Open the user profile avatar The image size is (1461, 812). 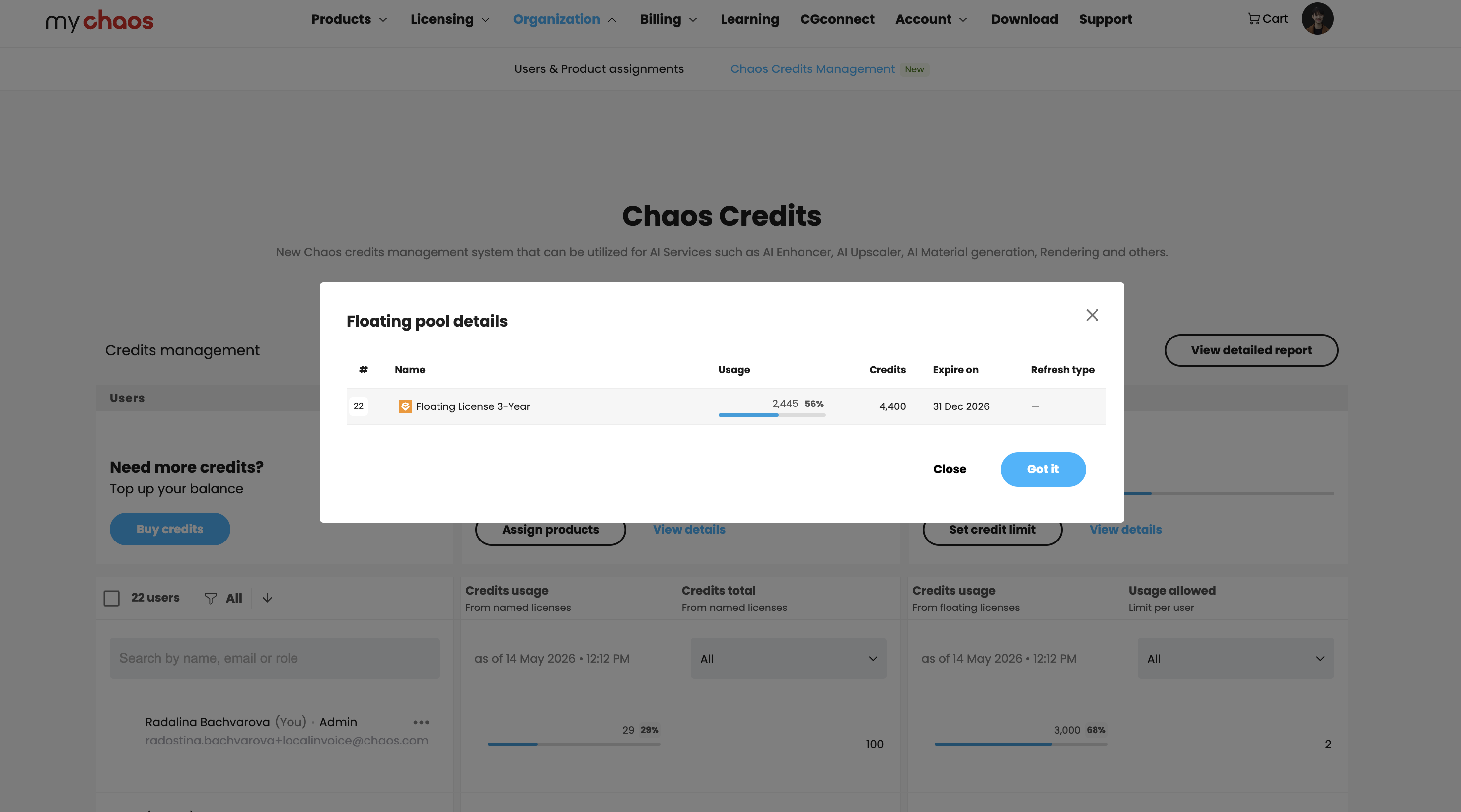coord(1317,19)
